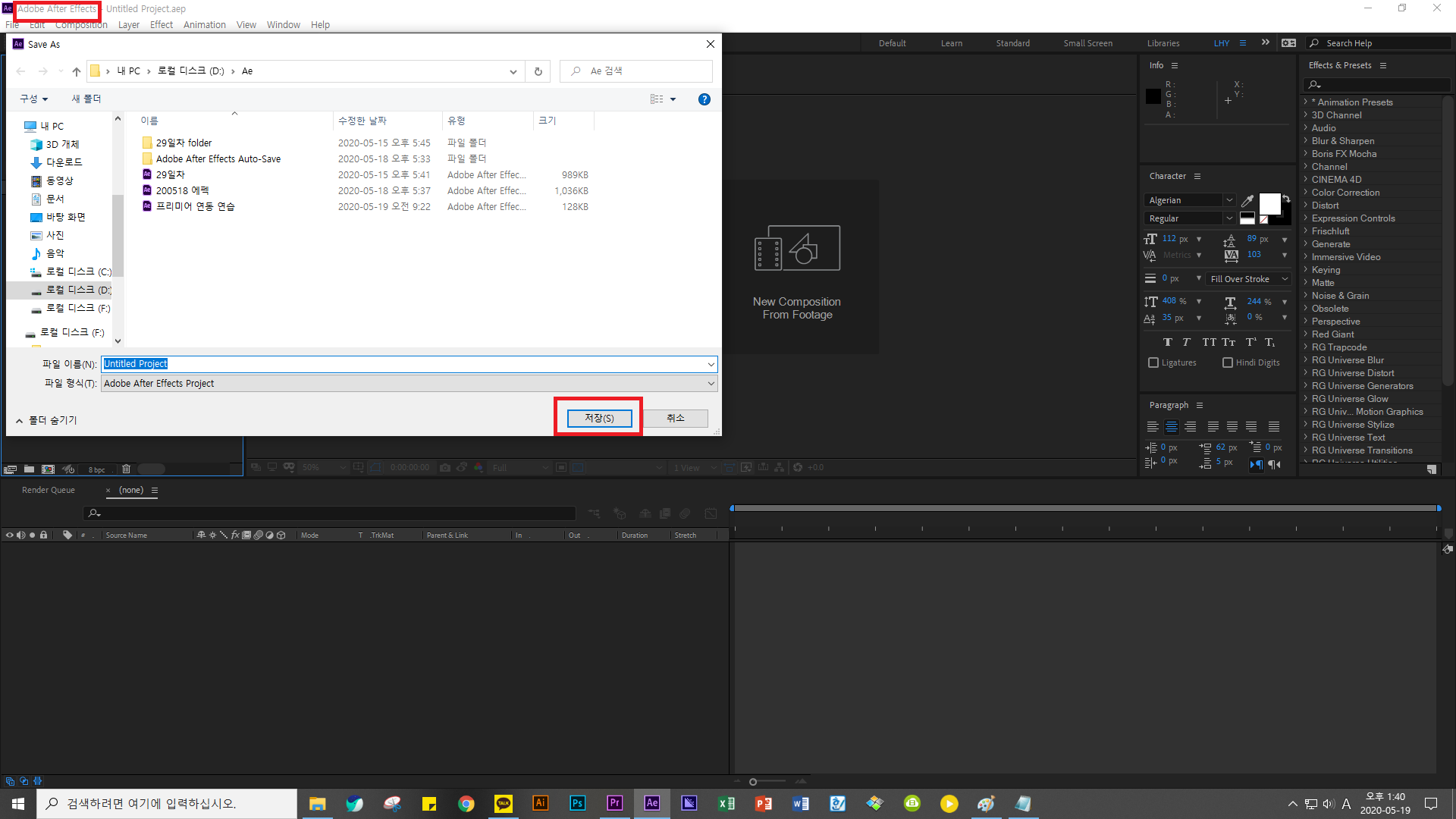This screenshot has height=819, width=1456.
Task: Select center text paragraph alignment
Action: (x=1172, y=427)
